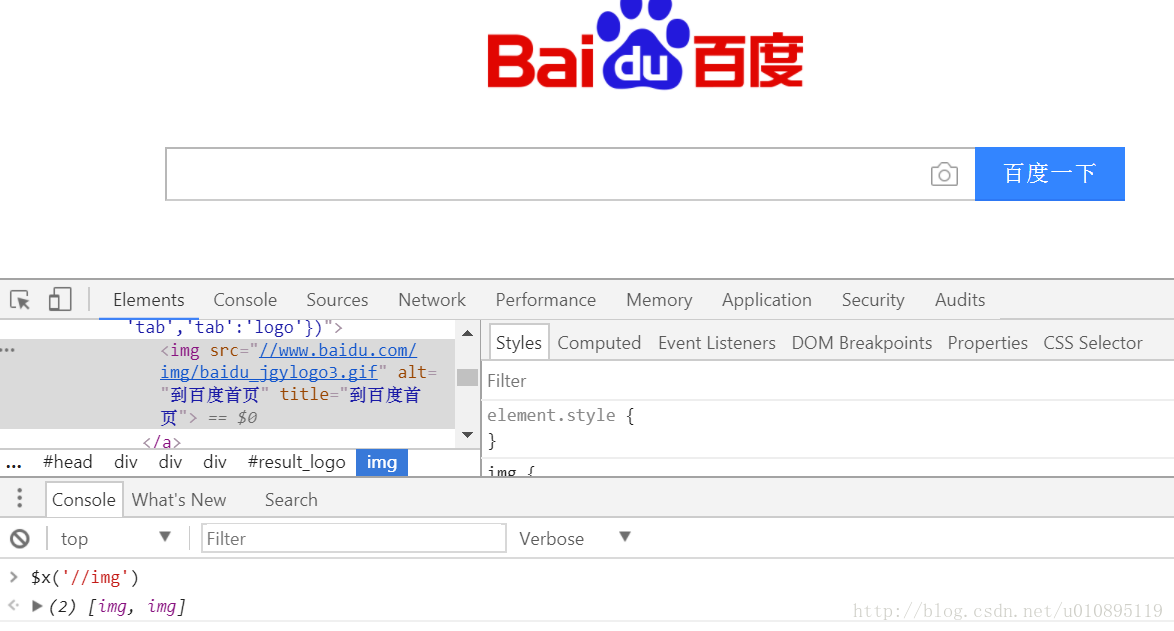Screen dimensions: 1174x631
Task: Open the Audits tab
Action: (x=960, y=300)
